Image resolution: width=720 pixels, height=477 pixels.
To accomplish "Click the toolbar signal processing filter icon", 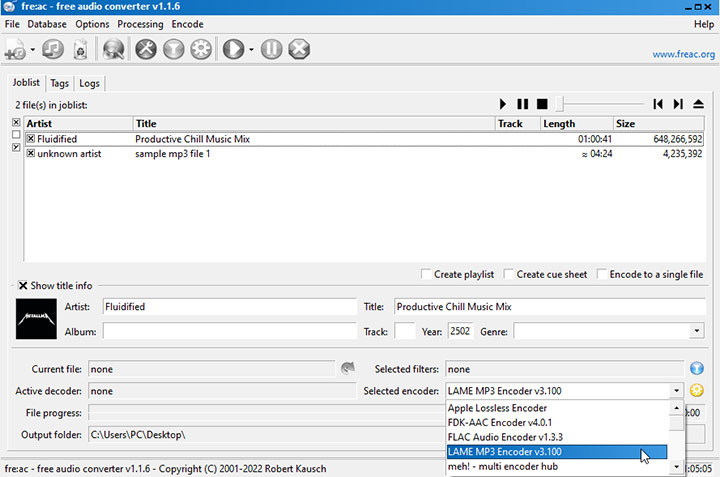I will (x=174, y=49).
